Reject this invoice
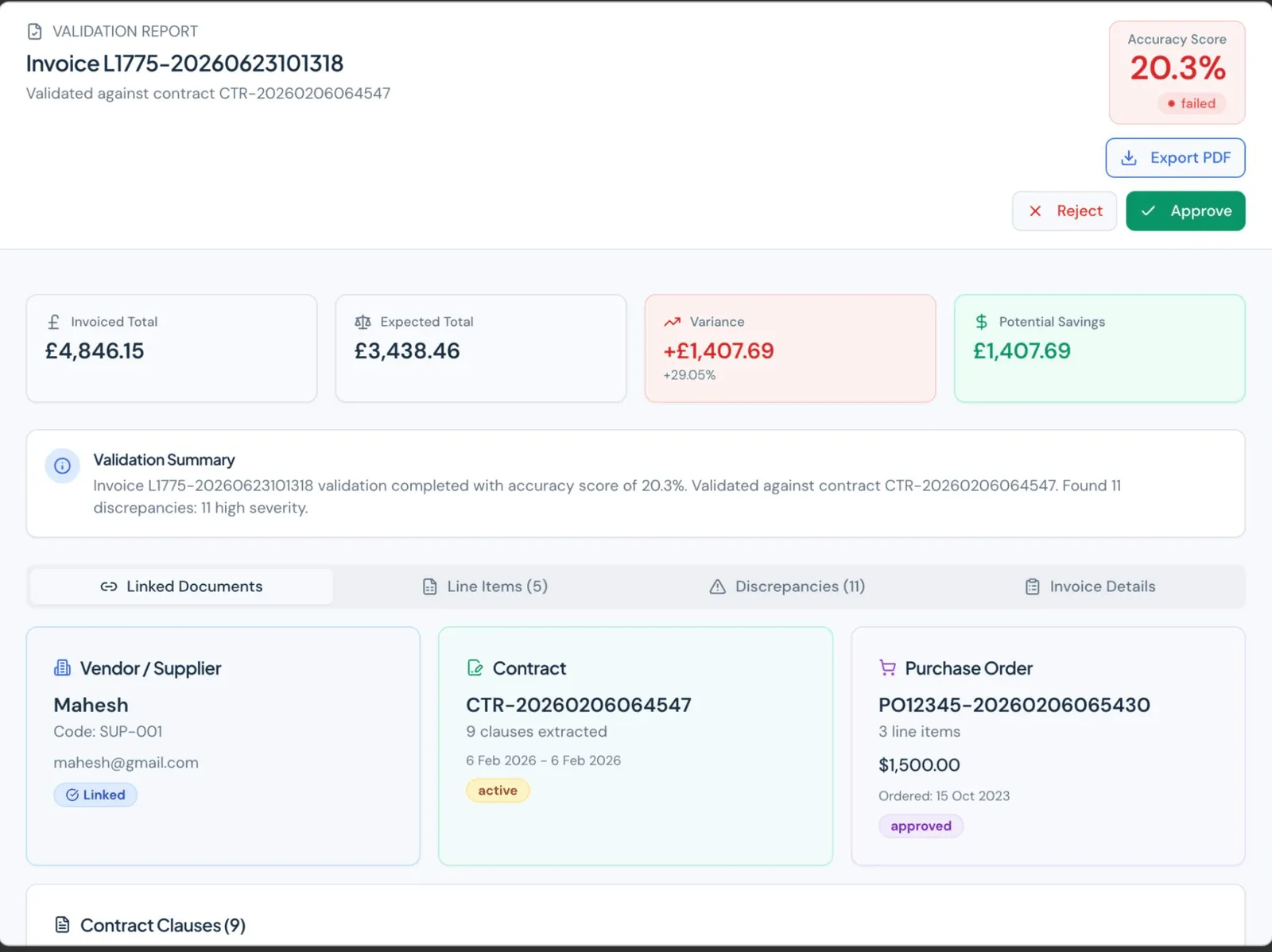The width and height of the screenshot is (1272, 952). (1065, 211)
